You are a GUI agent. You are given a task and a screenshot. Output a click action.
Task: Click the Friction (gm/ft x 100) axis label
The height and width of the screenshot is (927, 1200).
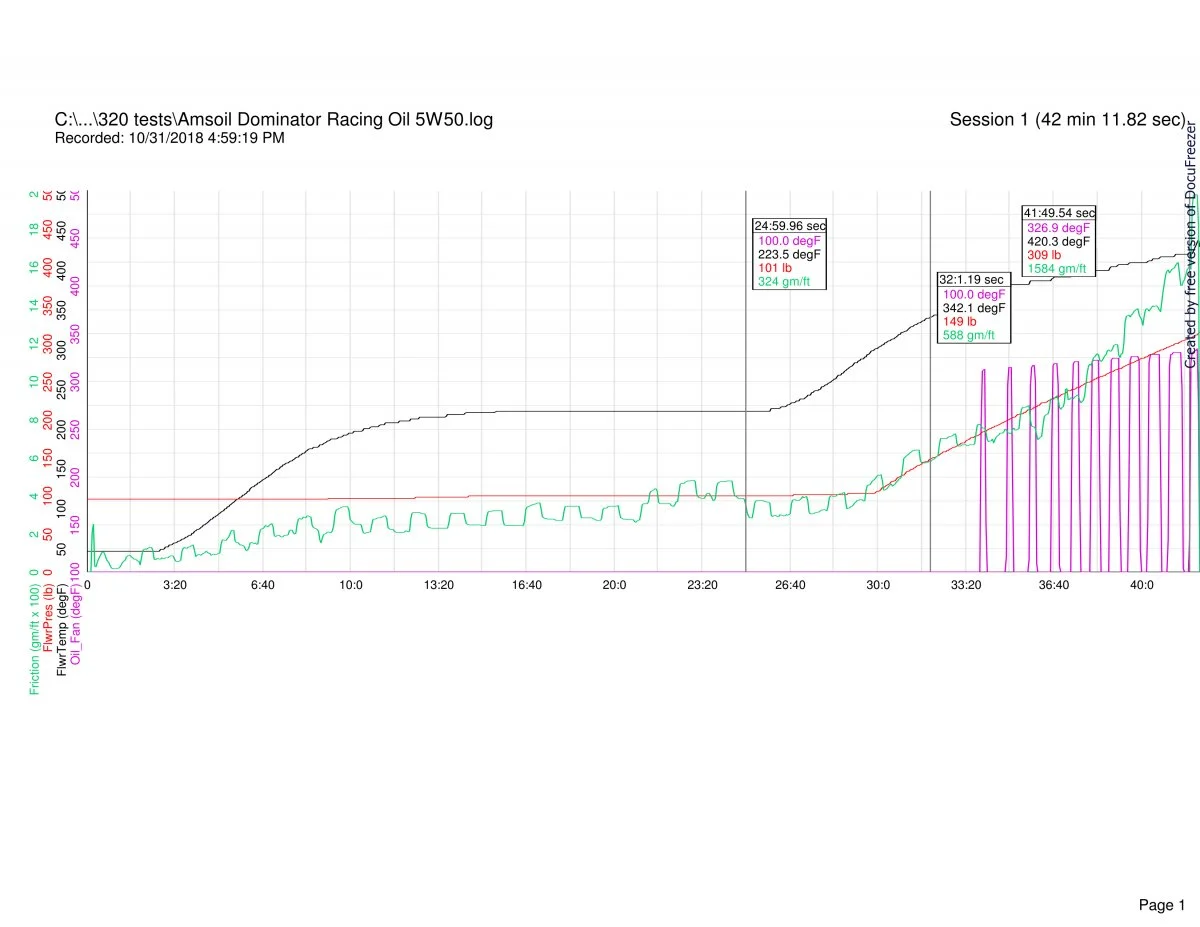tap(35, 640)
